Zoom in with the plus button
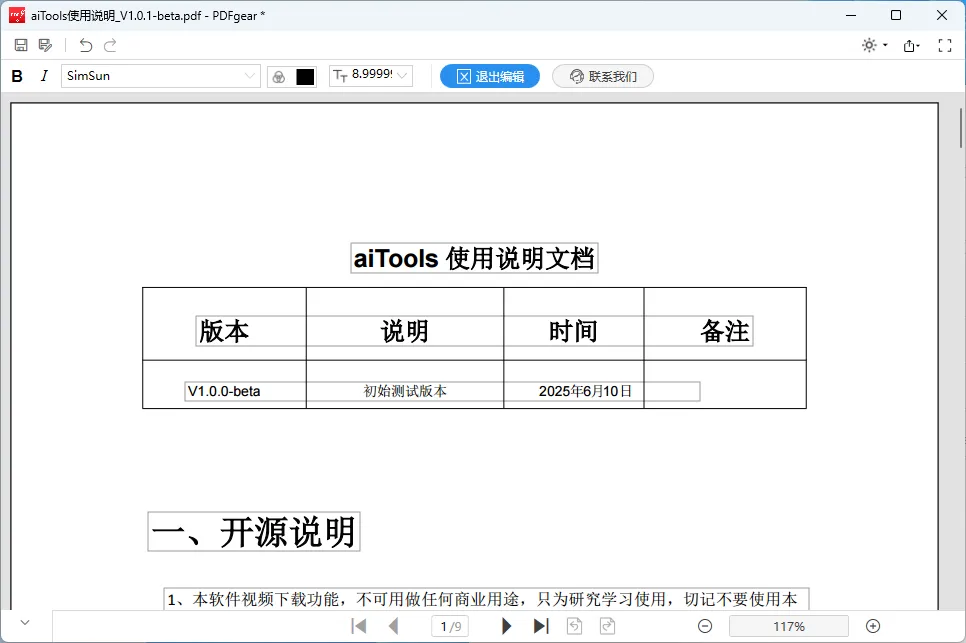Screen dimensions: 966x643 [873, 626]
